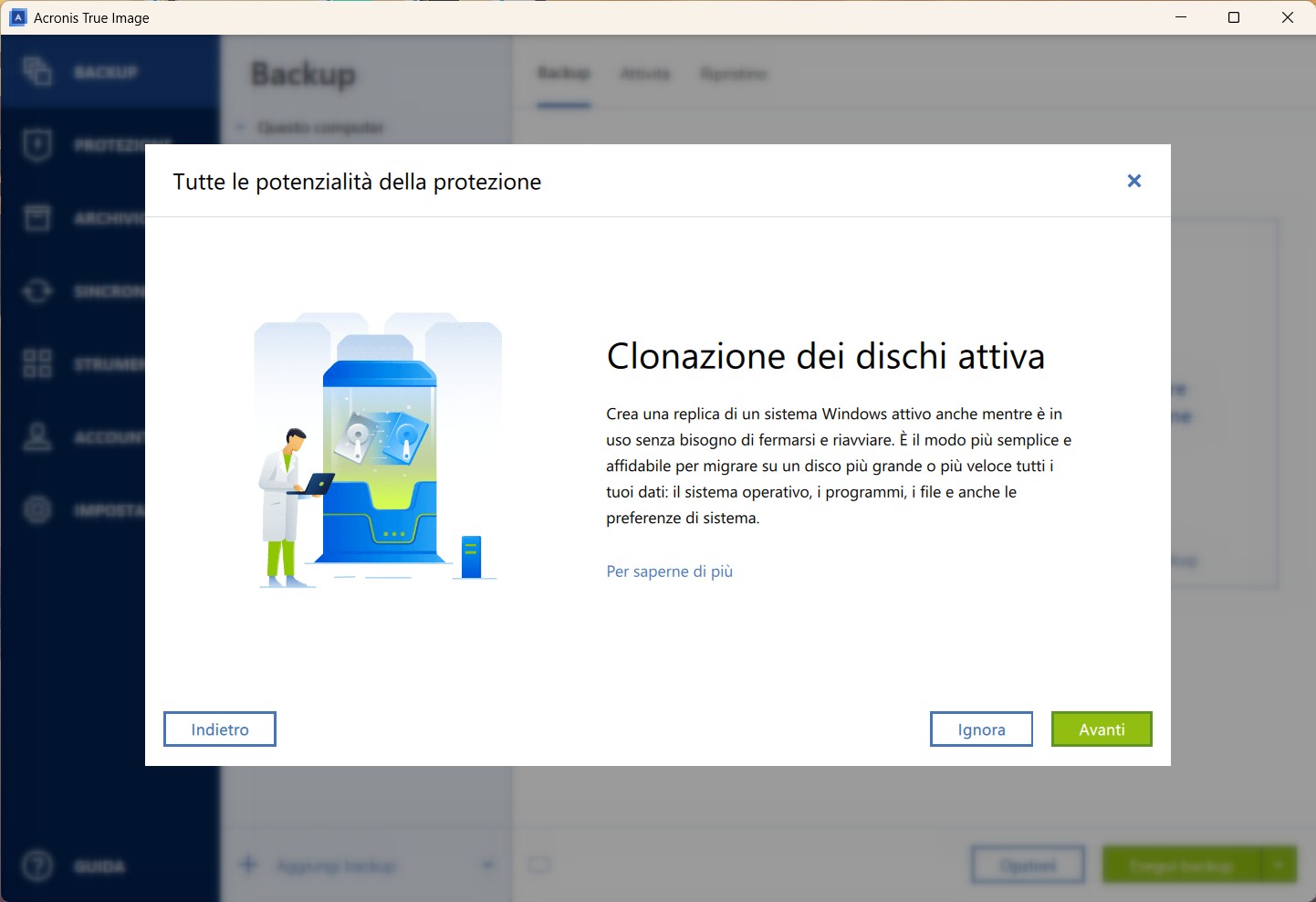Click the Ignora button
This screenshot has width=1316, height=902.
(x=981, y=729)
